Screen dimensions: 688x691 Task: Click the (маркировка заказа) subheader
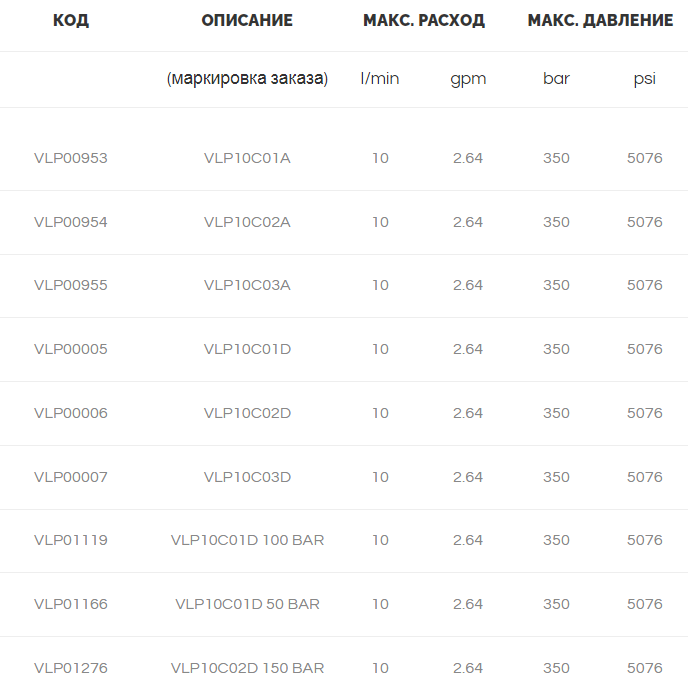(247, 78)
